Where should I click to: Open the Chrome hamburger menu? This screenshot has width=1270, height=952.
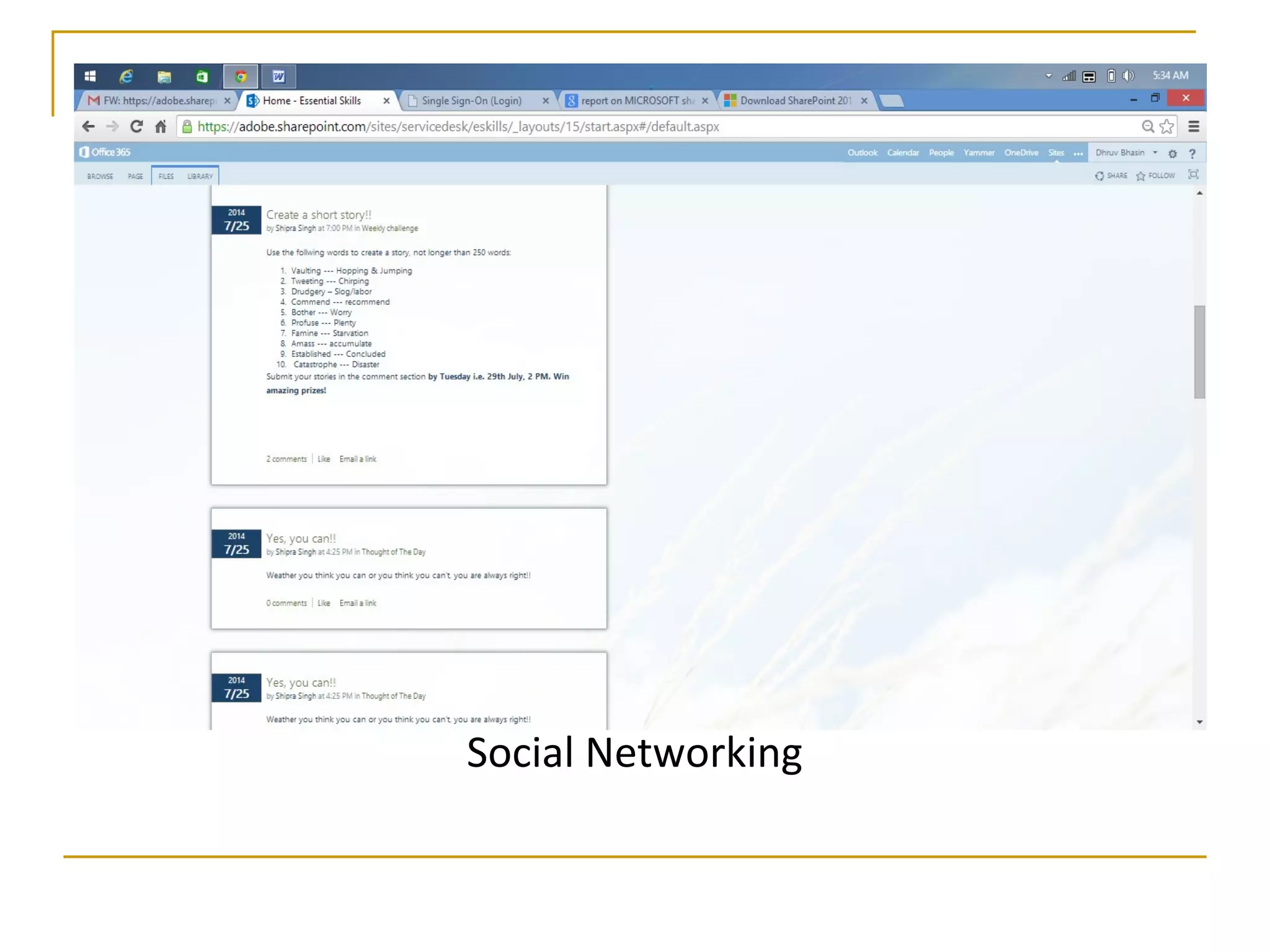coord(1194,126)
